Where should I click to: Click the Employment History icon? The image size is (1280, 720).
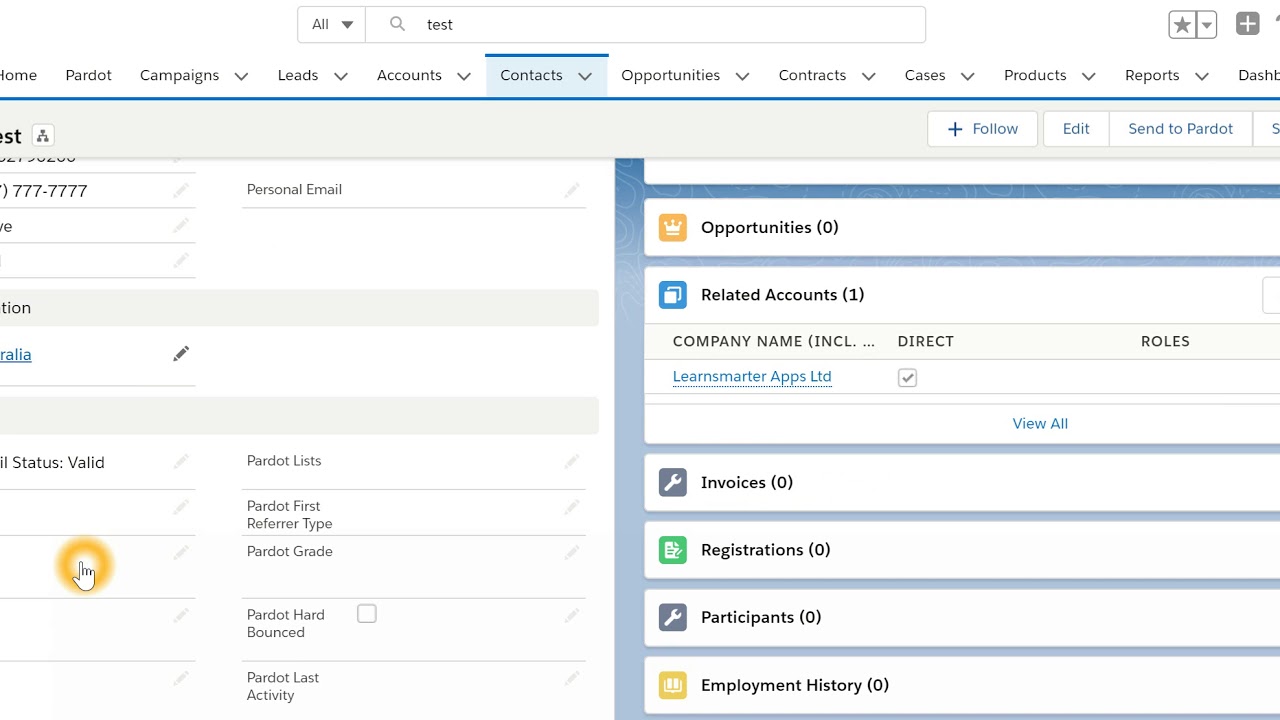pos(672,685)
